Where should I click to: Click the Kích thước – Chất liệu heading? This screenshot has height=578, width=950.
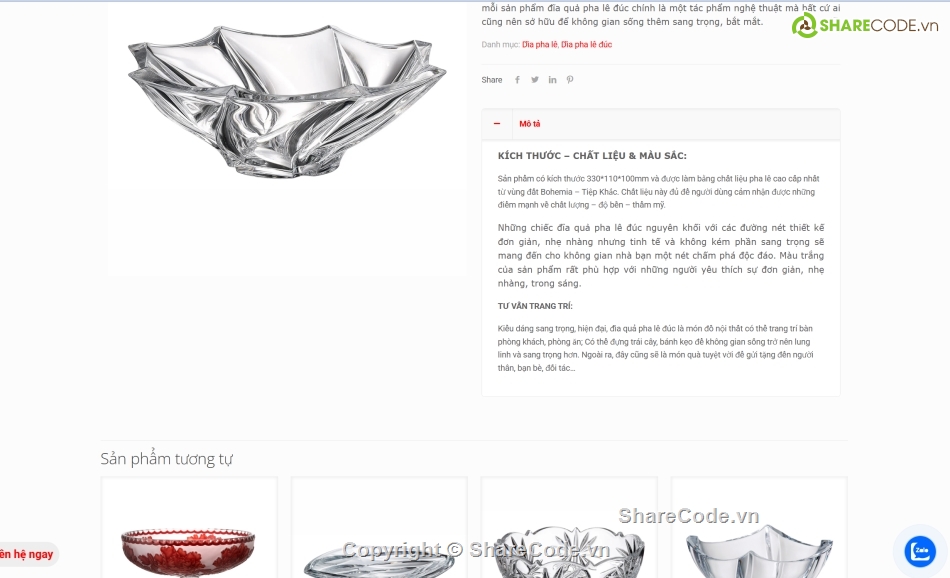coord(592,156)
